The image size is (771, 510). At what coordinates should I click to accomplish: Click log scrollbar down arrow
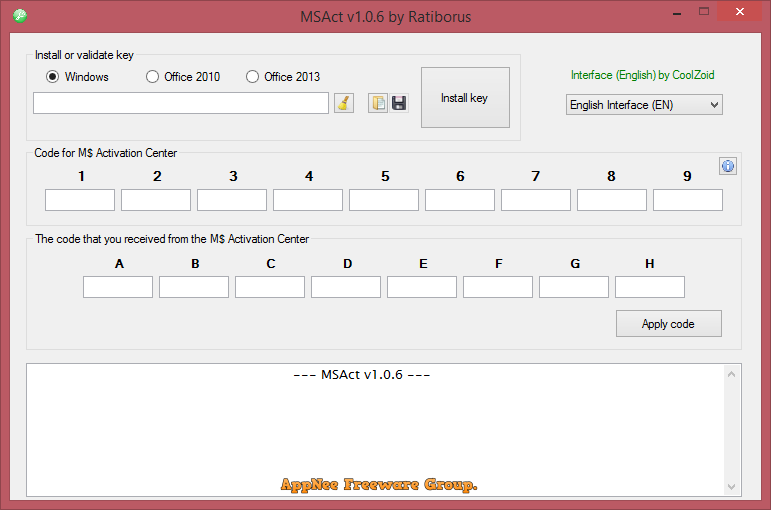point(731,486)
